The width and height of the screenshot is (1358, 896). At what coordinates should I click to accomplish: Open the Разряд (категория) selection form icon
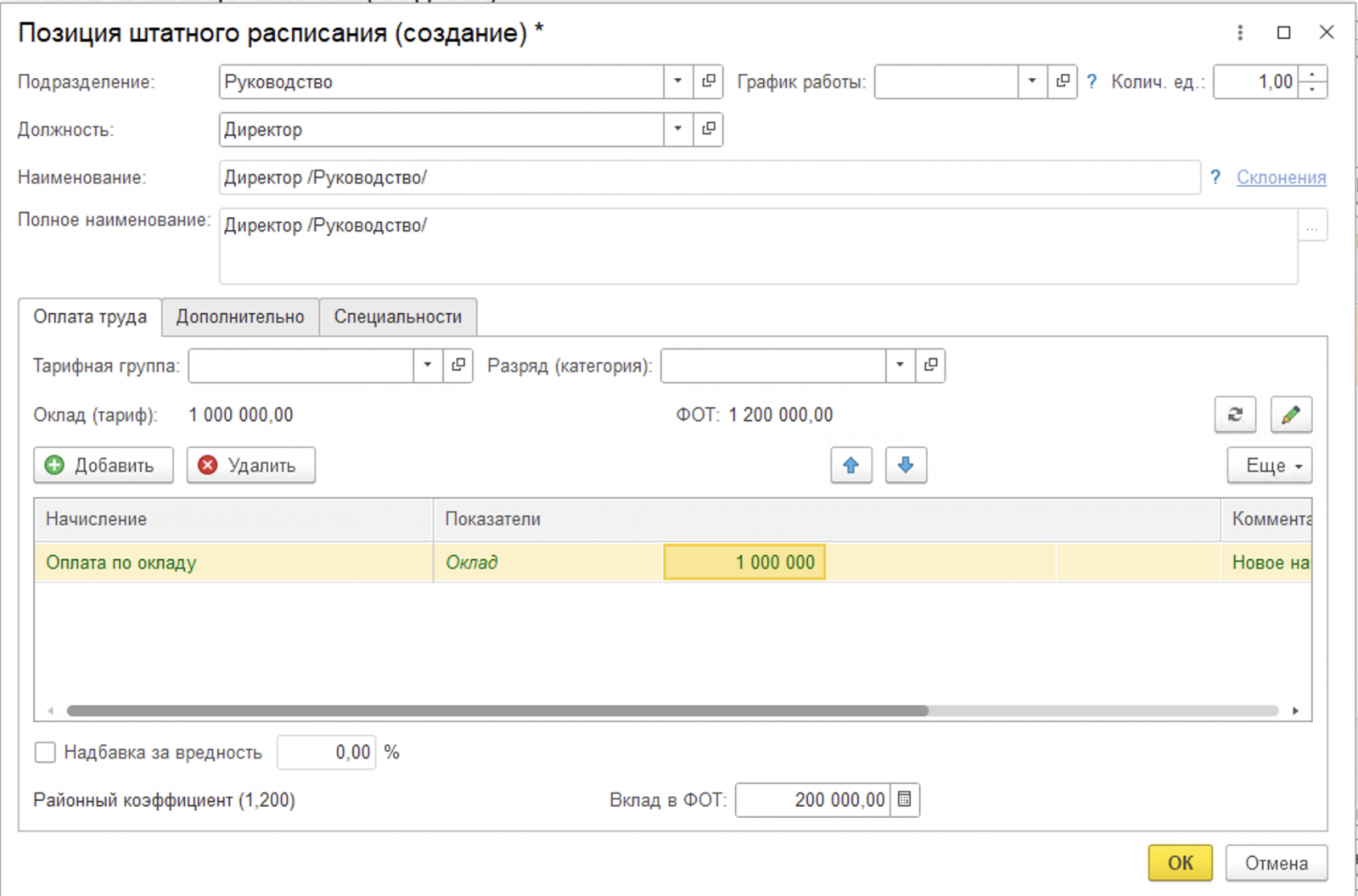point(930,365)
